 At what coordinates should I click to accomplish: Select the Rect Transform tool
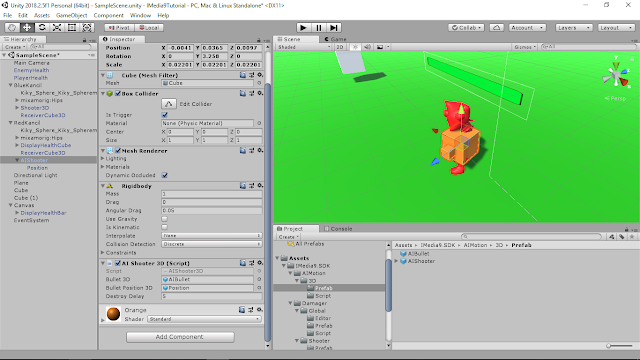(72, 27)
